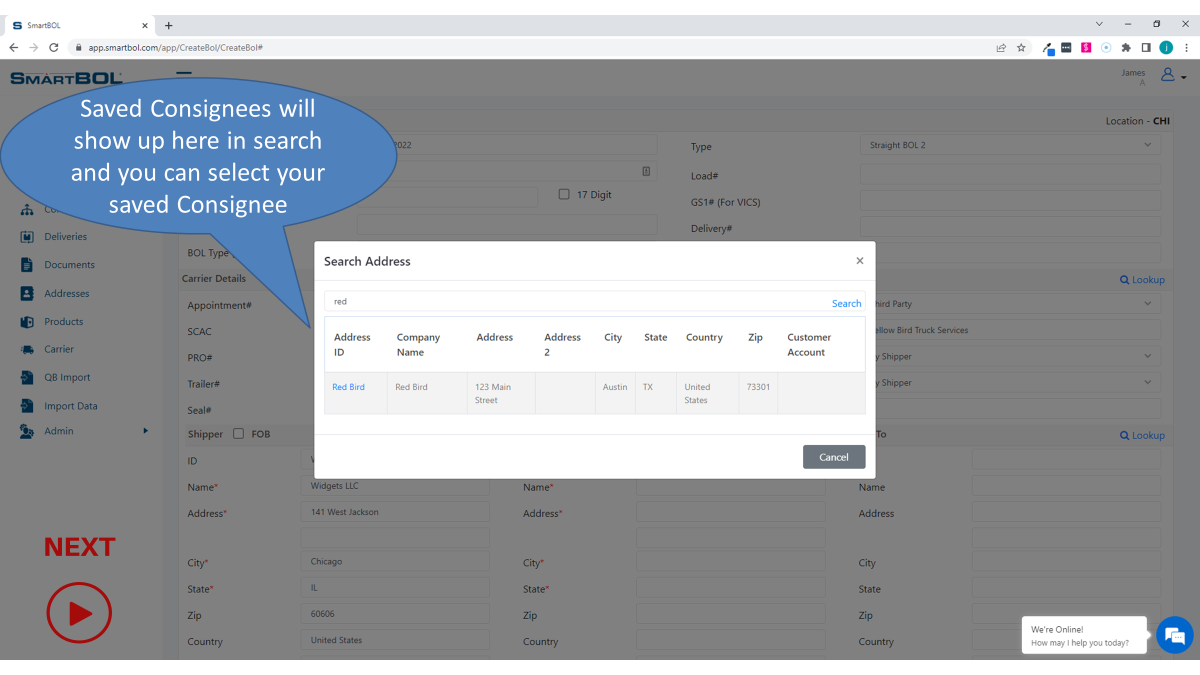Click the browser back arrow
Image resolution: width=1200 pixels, height=675 pixels.
click(x=13, y=47)
